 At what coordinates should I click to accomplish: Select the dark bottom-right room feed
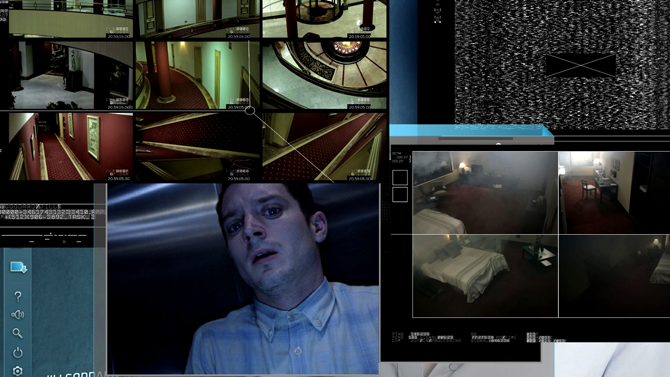[x=614, y=276]
